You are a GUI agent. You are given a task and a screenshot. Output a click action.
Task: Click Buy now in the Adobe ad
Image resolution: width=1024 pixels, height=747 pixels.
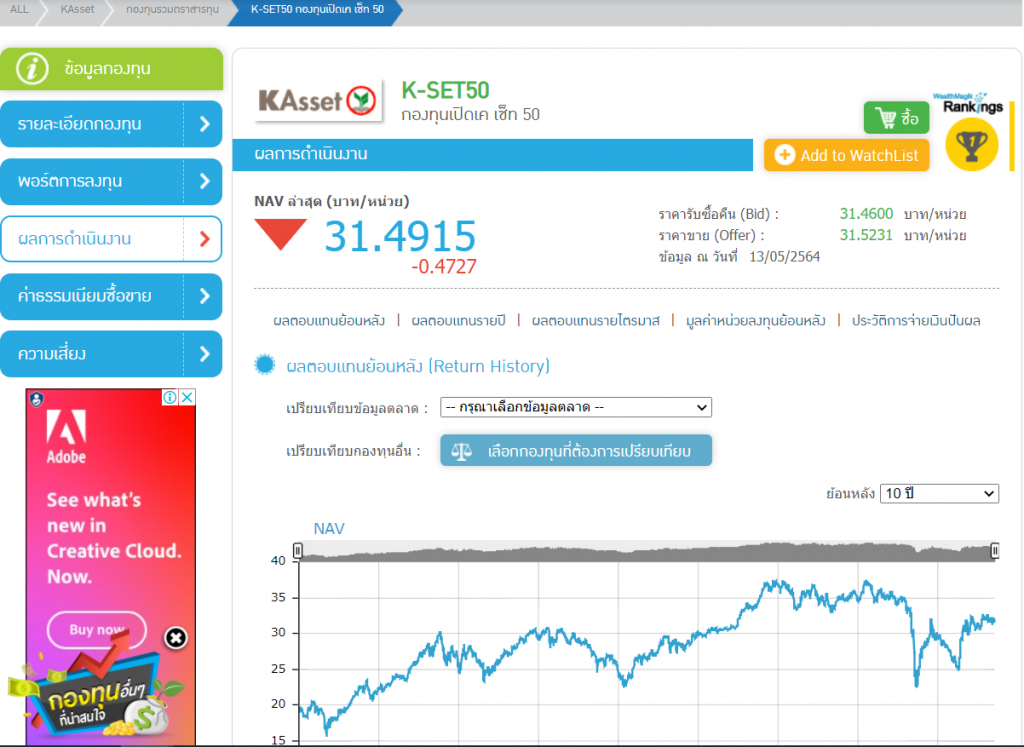[97, 629]
